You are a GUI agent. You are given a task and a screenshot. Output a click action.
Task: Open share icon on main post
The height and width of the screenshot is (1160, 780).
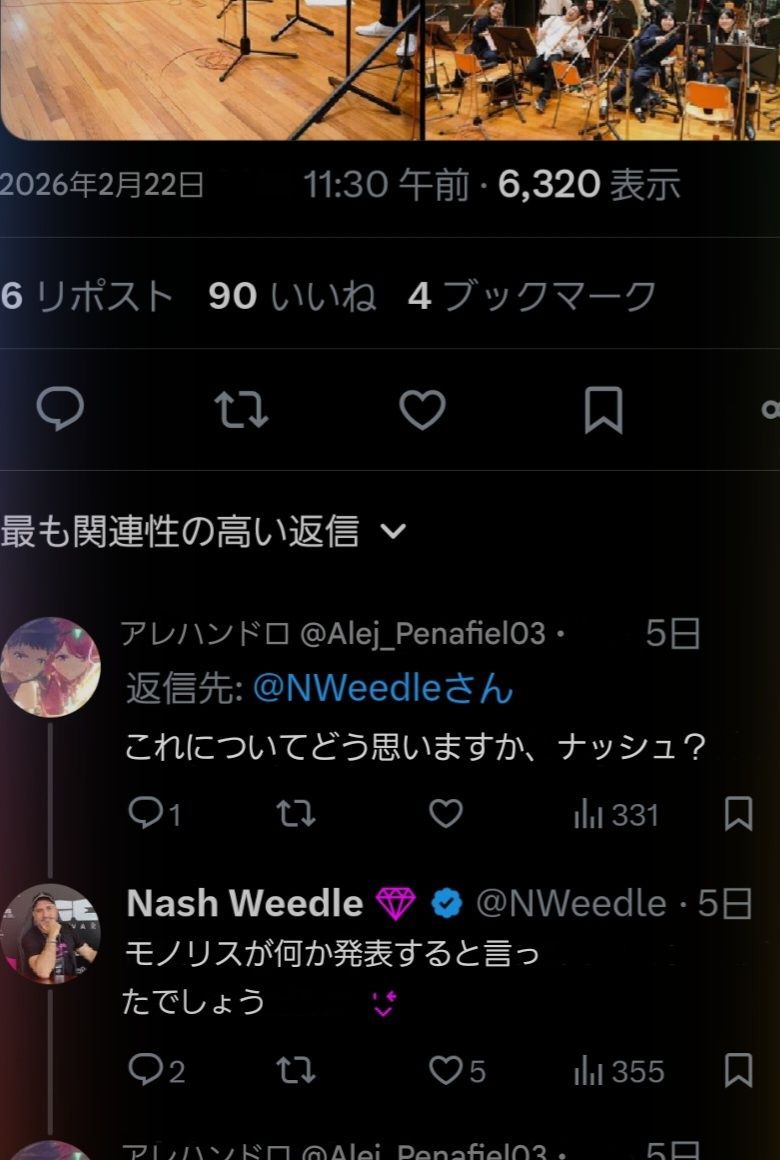tap(770, 409)
